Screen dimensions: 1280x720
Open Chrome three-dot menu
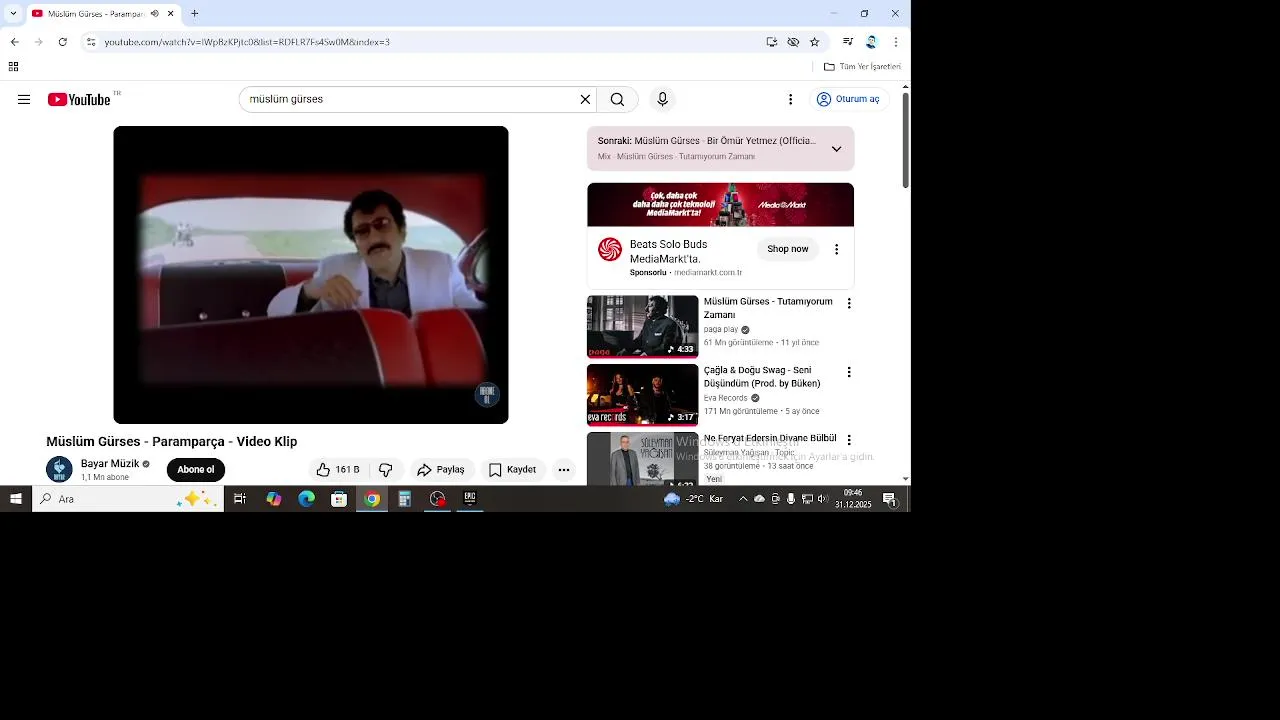[895, 42]
